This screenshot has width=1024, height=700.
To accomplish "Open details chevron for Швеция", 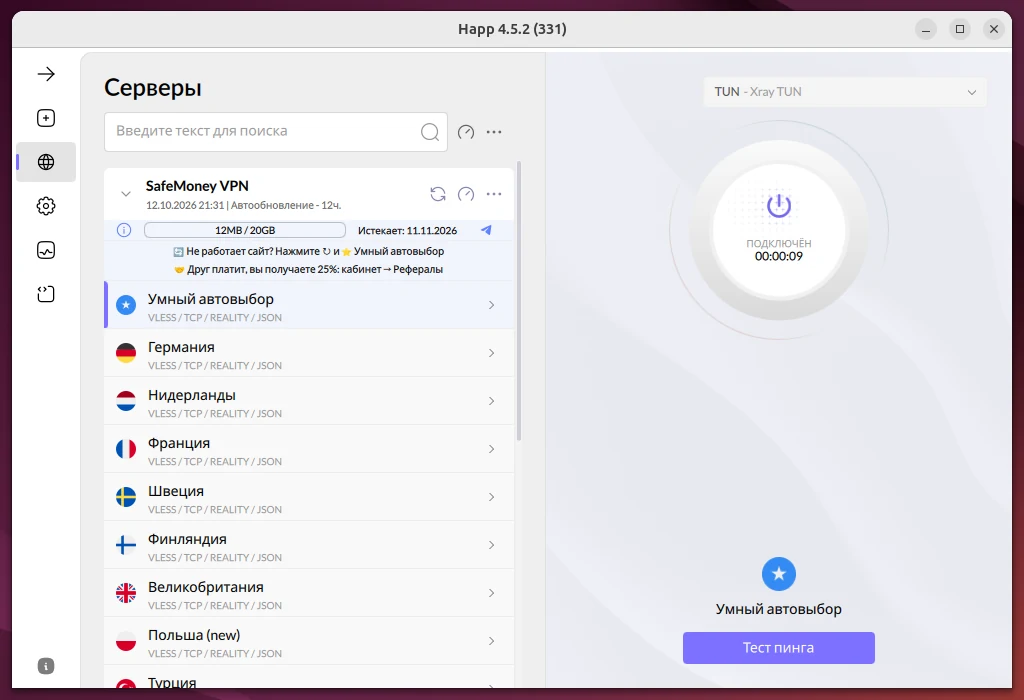I will [492, 497].
